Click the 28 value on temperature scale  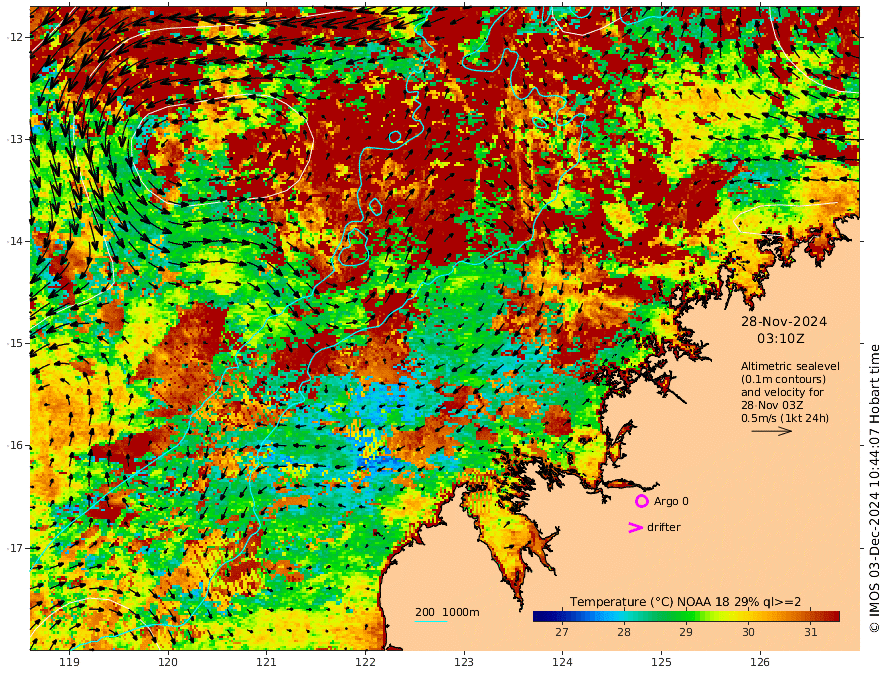coord(624,632)
